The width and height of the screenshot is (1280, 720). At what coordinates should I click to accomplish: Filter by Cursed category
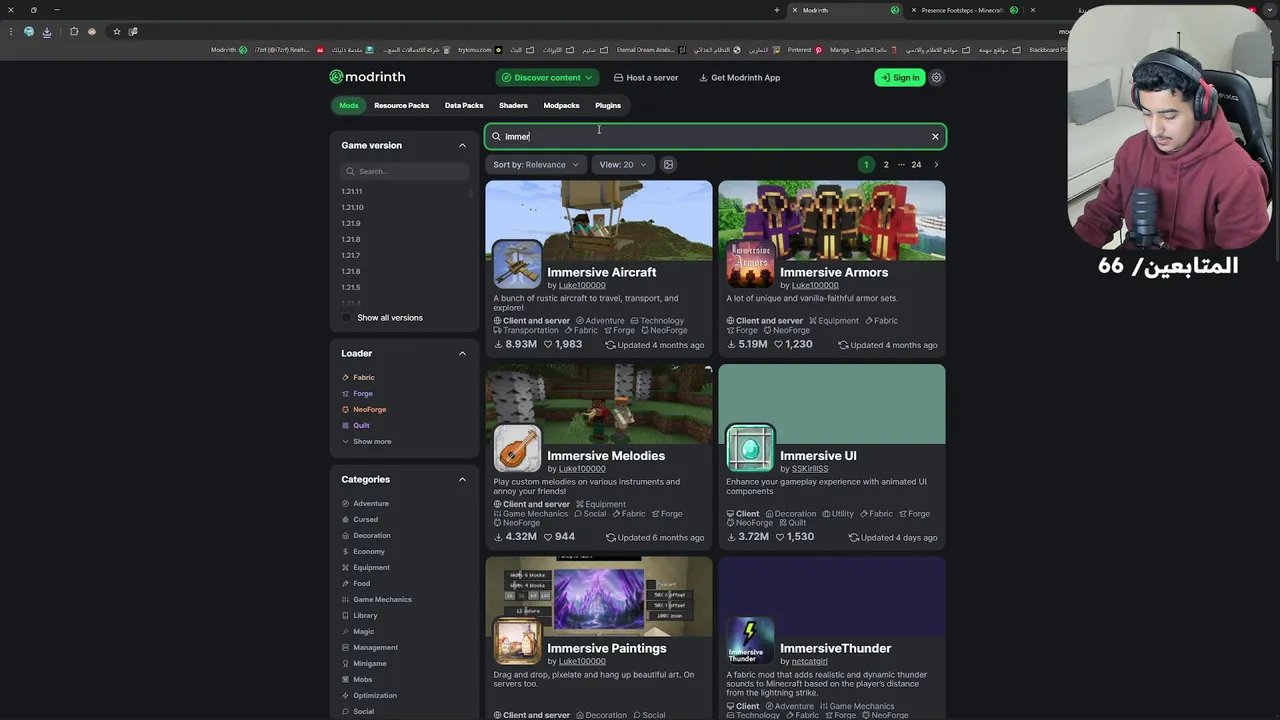point(360,519)
